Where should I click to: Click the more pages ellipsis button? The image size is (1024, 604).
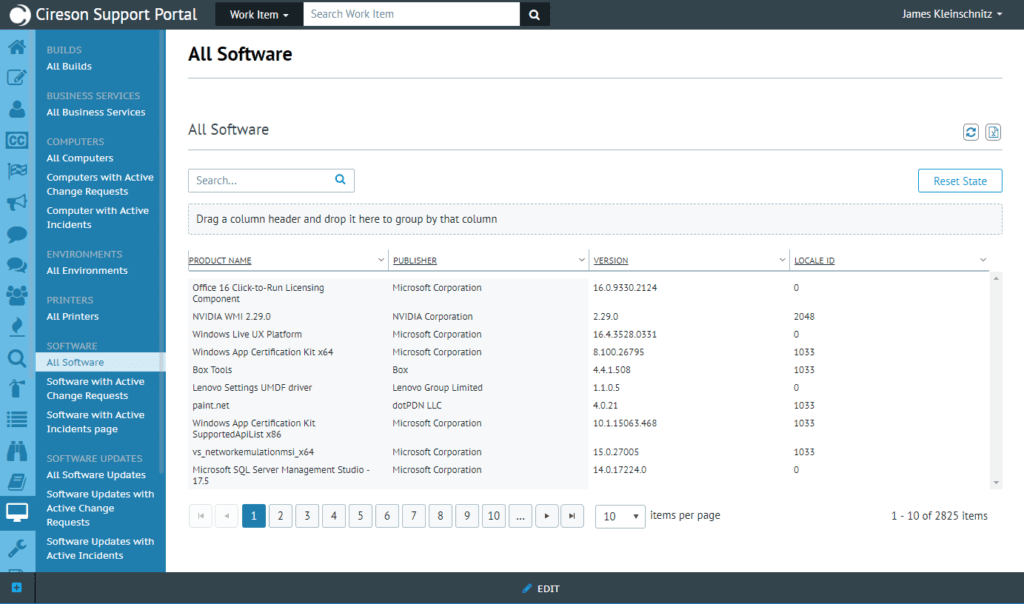coord(520,516)
